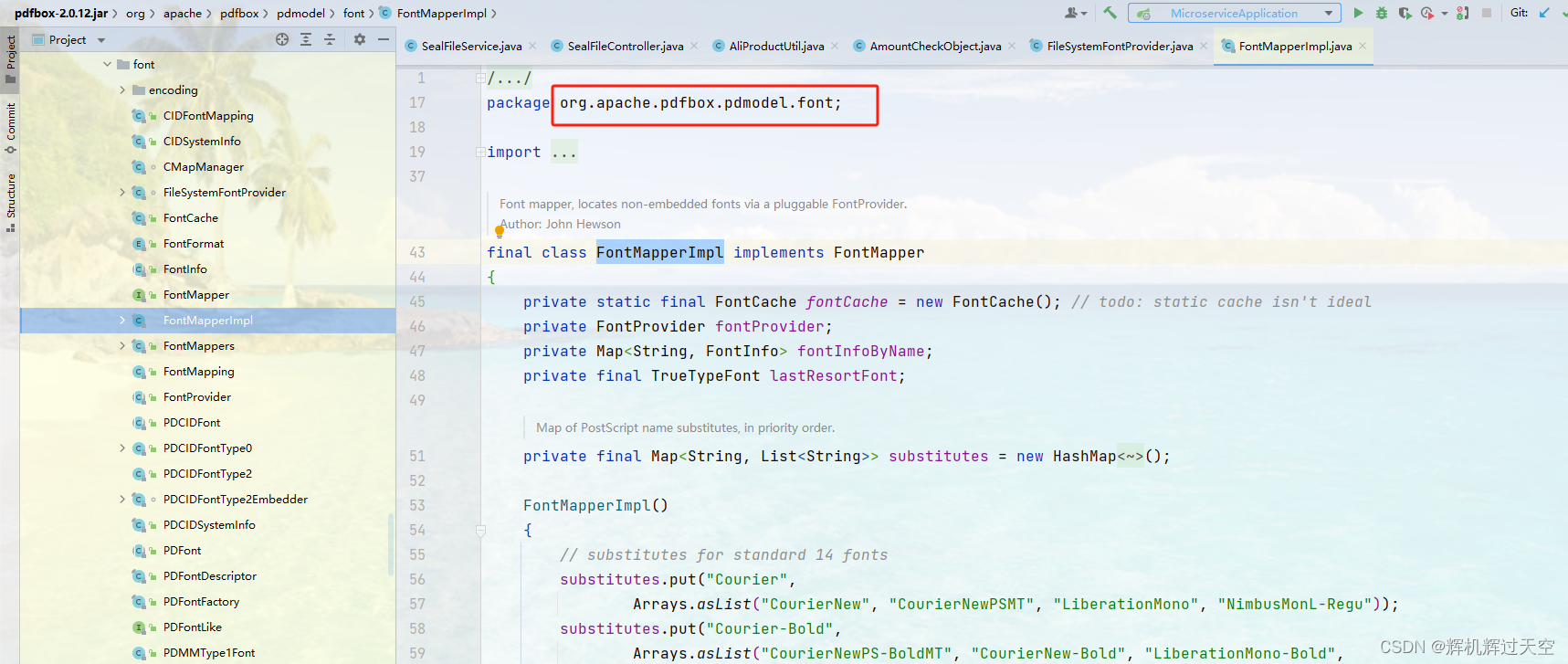Expand FontMappers tree node
The image size is (1568, 664).
[x=122, y=345]
